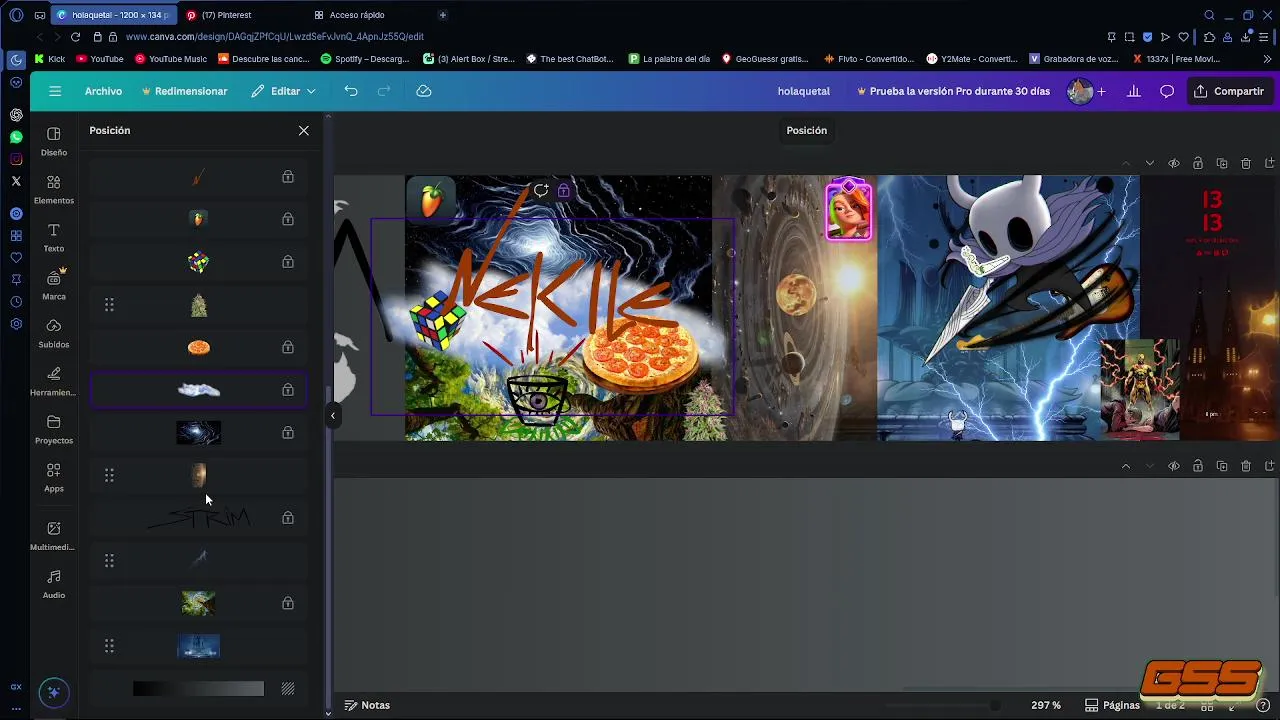1280x720 pixels.
Task: Open the browser extensions cube icon
Action: click(1209, 36)
